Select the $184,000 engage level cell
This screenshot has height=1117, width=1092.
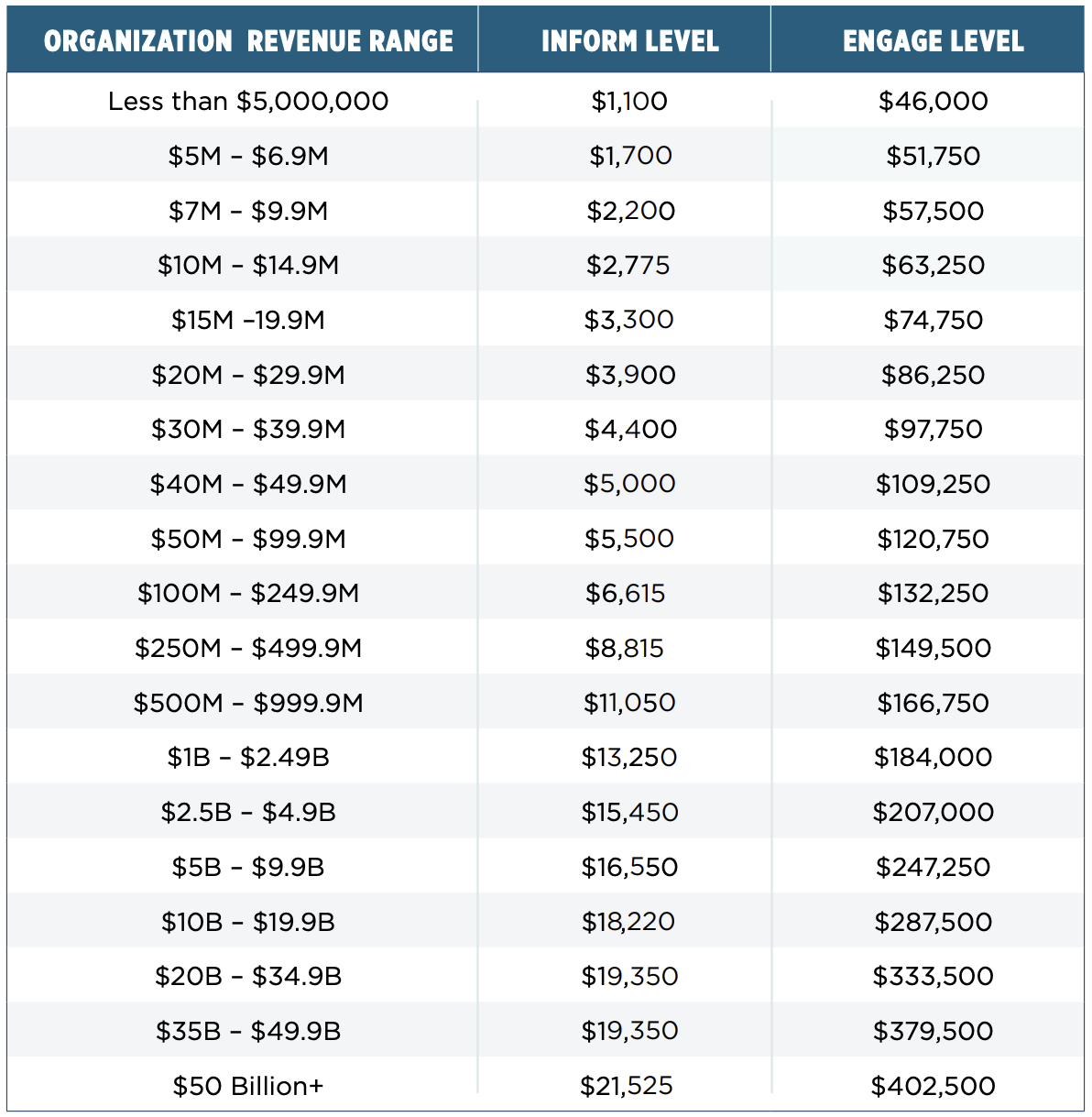[x=934, y=757]
